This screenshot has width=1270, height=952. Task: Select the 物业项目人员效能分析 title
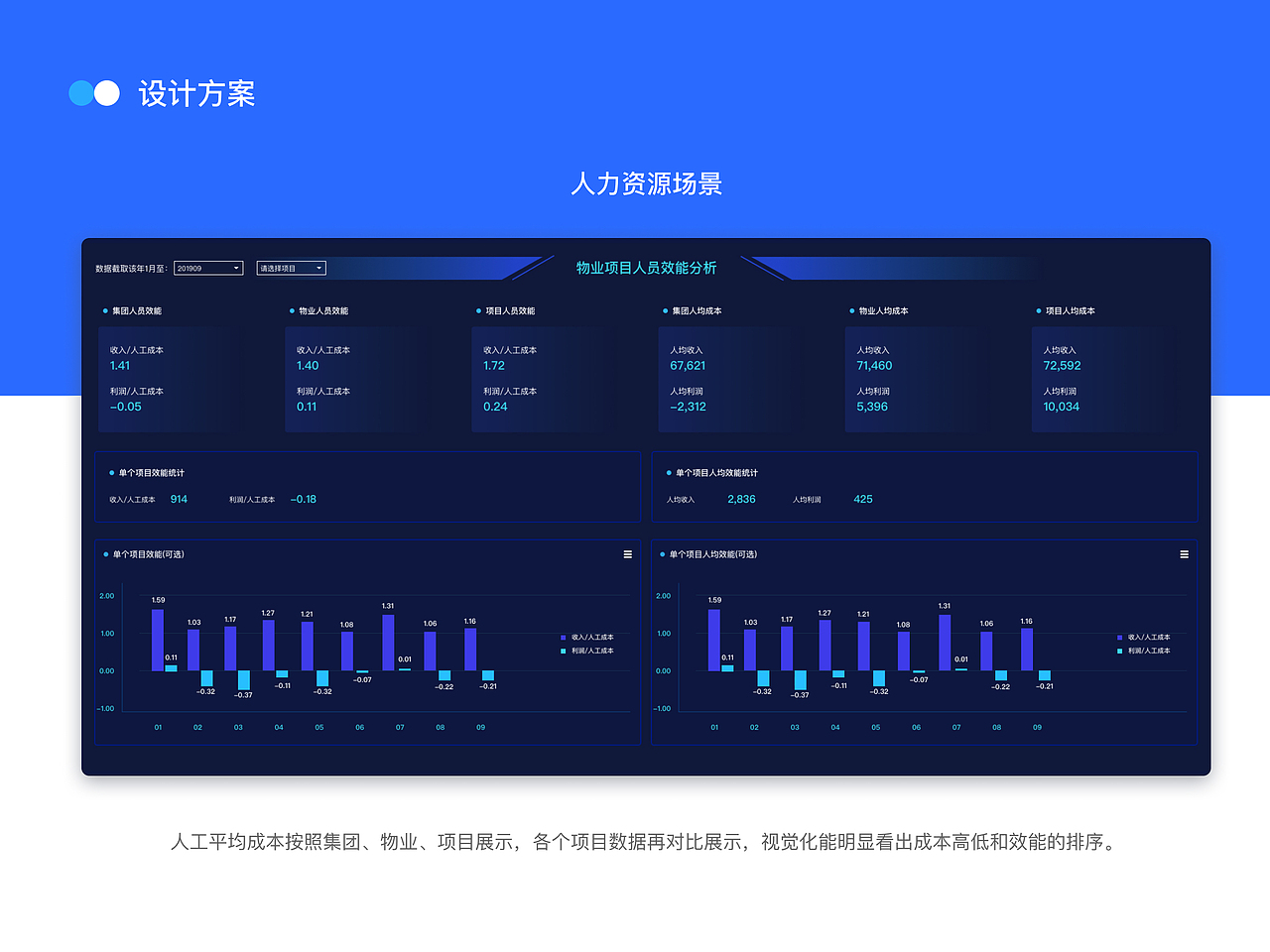point(644,267)
